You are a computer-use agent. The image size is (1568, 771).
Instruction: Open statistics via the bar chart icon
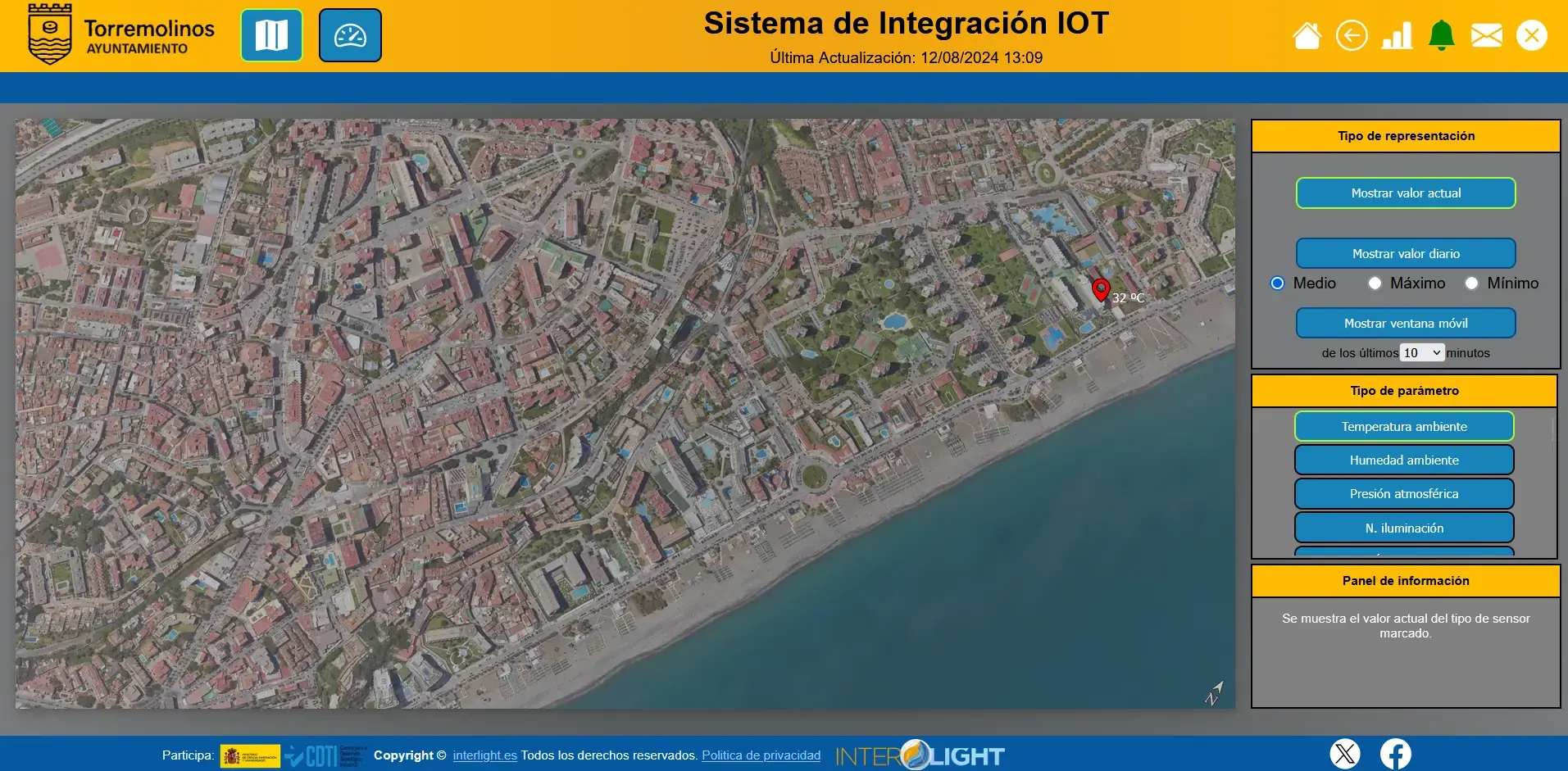tap(1398, 34)
